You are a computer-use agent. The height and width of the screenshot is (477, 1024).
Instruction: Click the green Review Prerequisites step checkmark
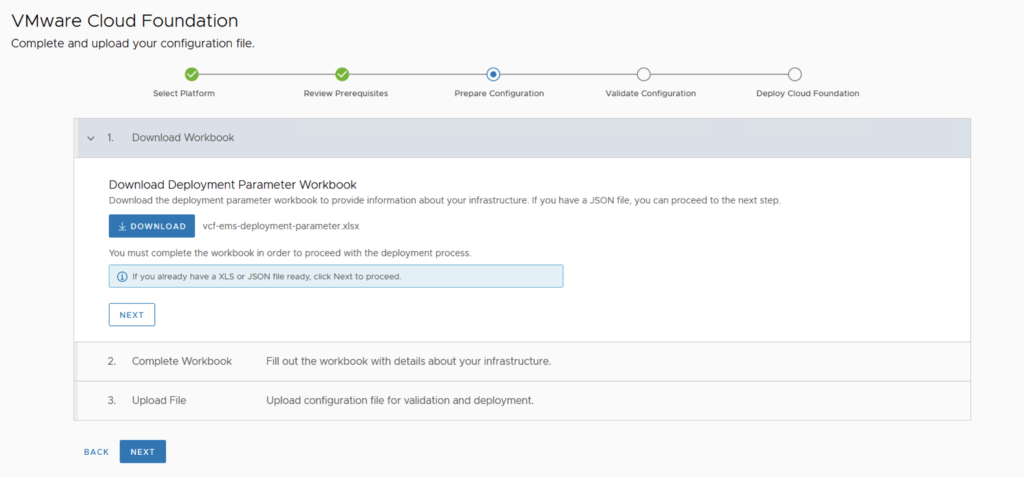(x=342, y=74)
